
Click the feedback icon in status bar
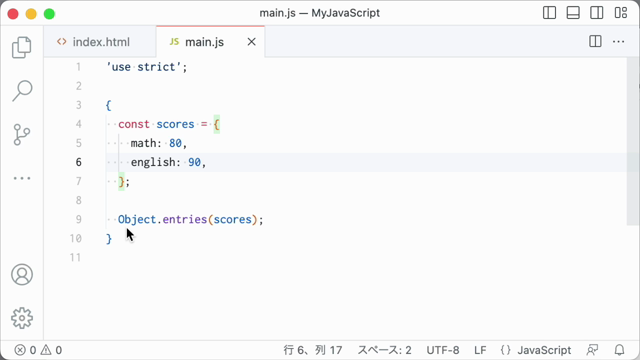(592, 350)
